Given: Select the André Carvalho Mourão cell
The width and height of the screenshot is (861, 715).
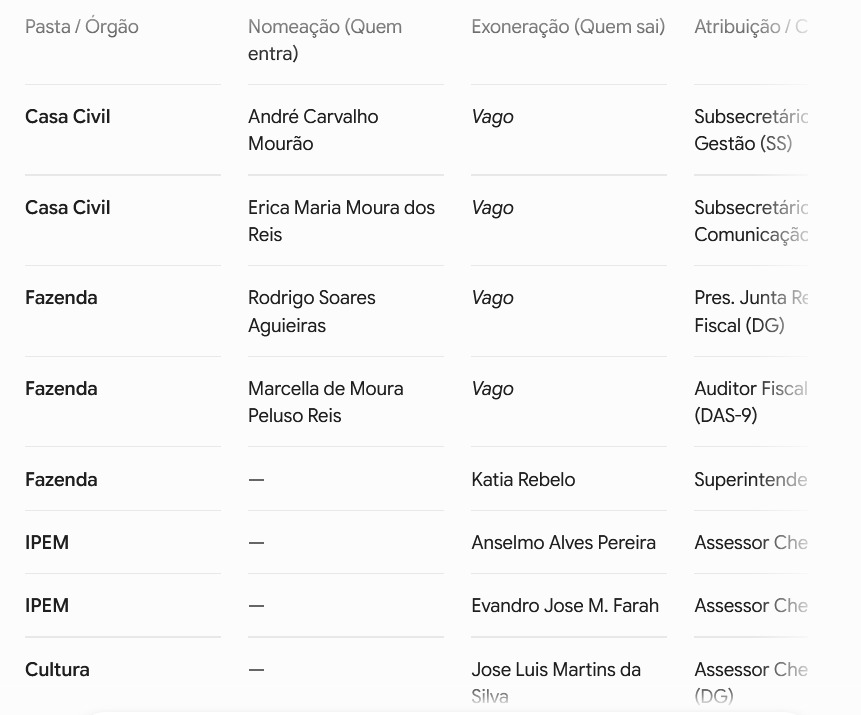Looking at the screenshot, I should (313, 130).
